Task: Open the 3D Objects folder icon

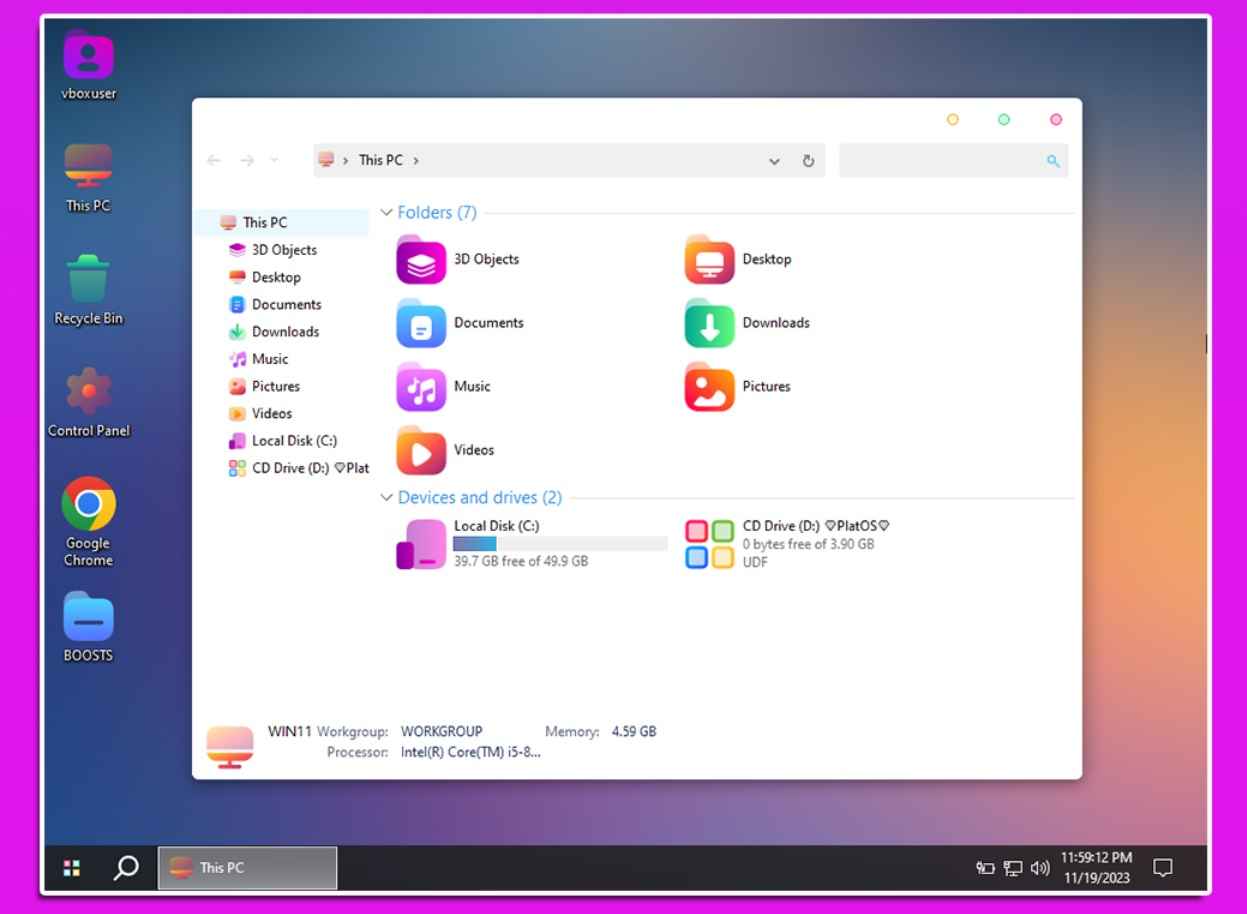Action: (x=421, y=260)
